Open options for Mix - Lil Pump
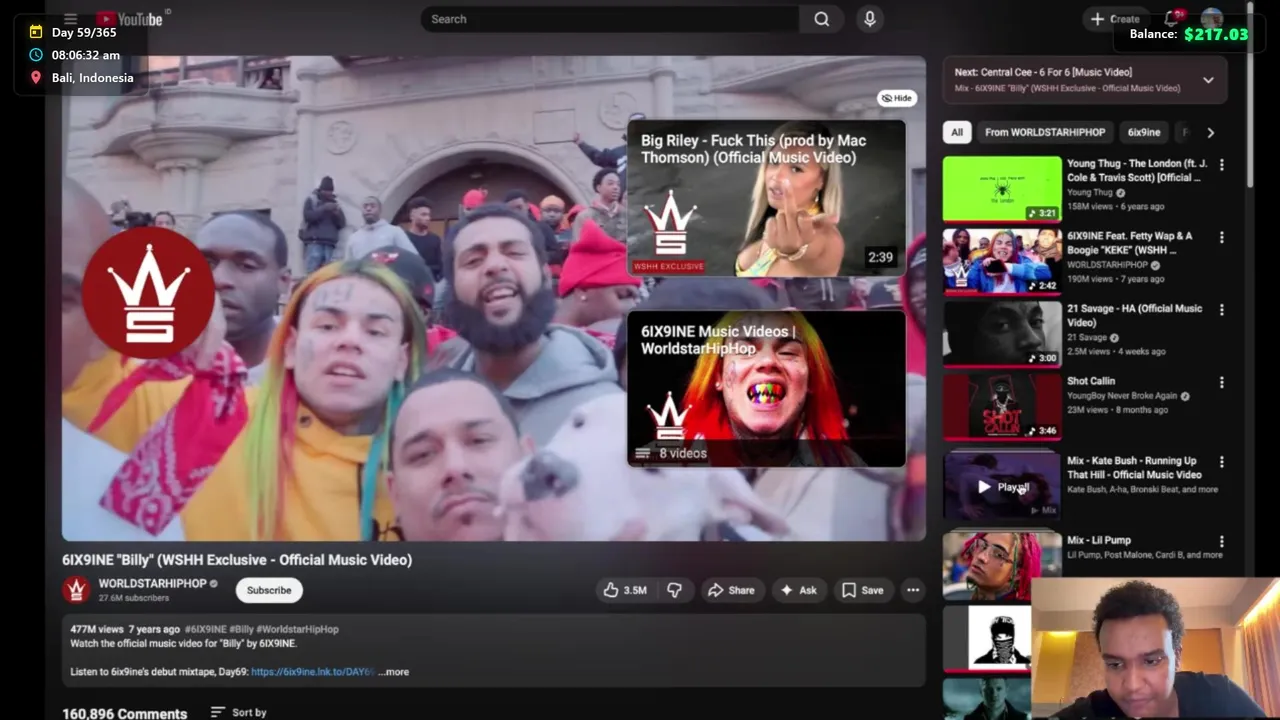1280x720 pixels. coord(1221,541)
